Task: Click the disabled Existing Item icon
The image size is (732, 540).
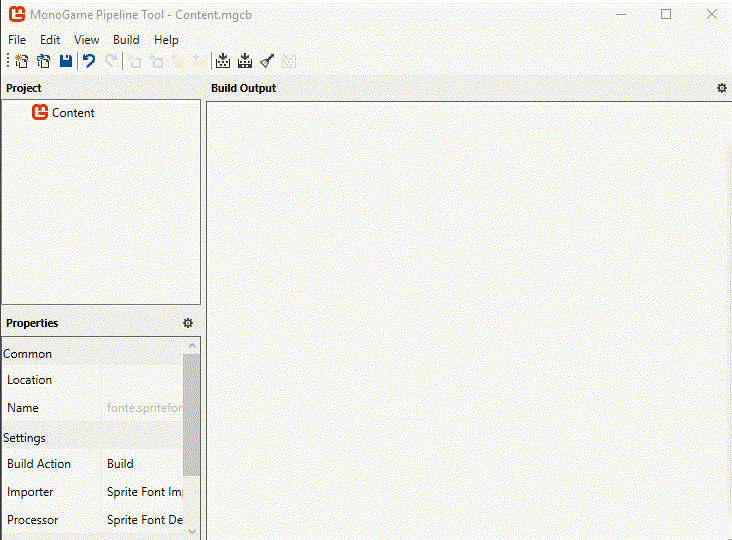Action: click(x=156, y=61)
